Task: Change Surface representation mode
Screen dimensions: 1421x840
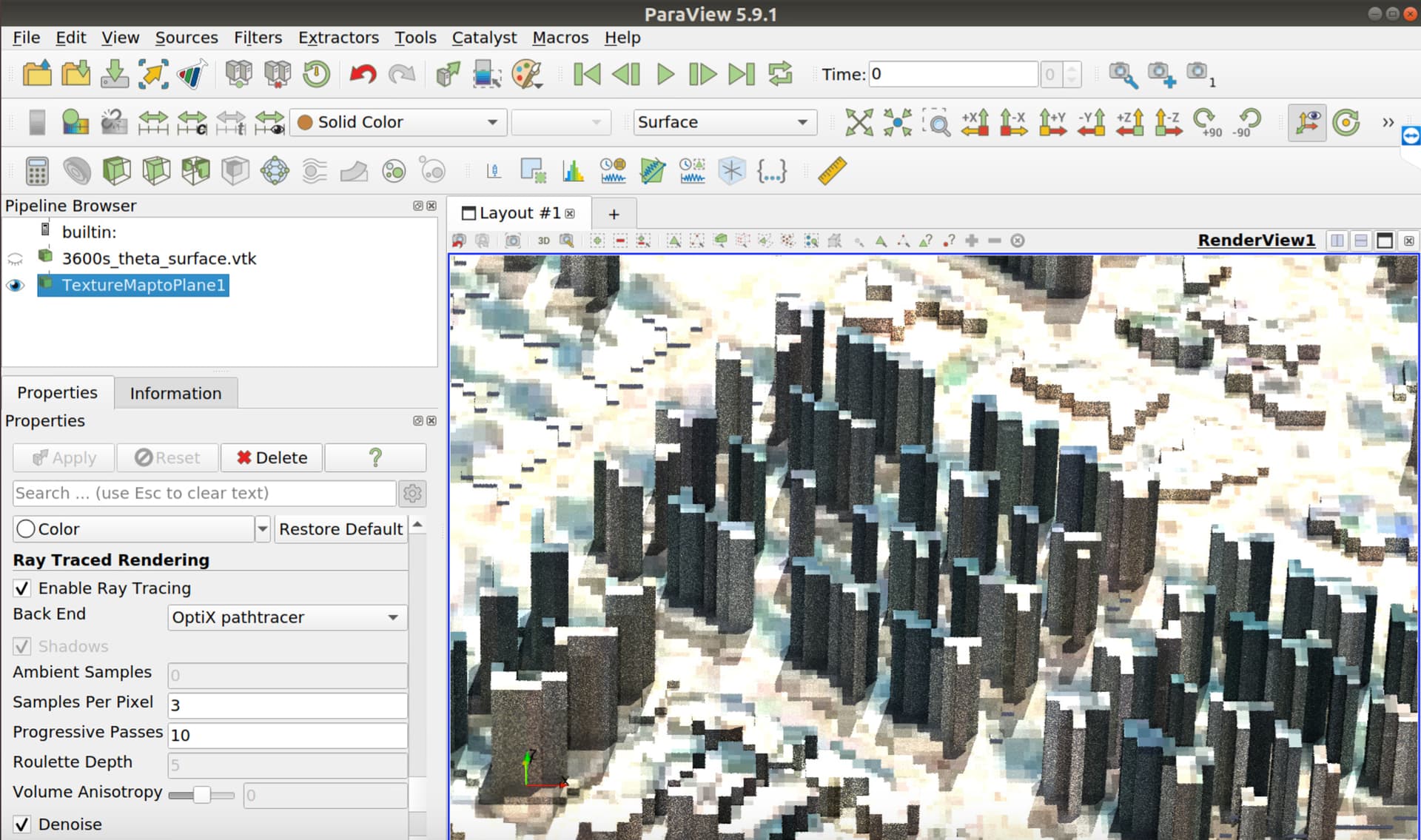Action: pos(723,122)
